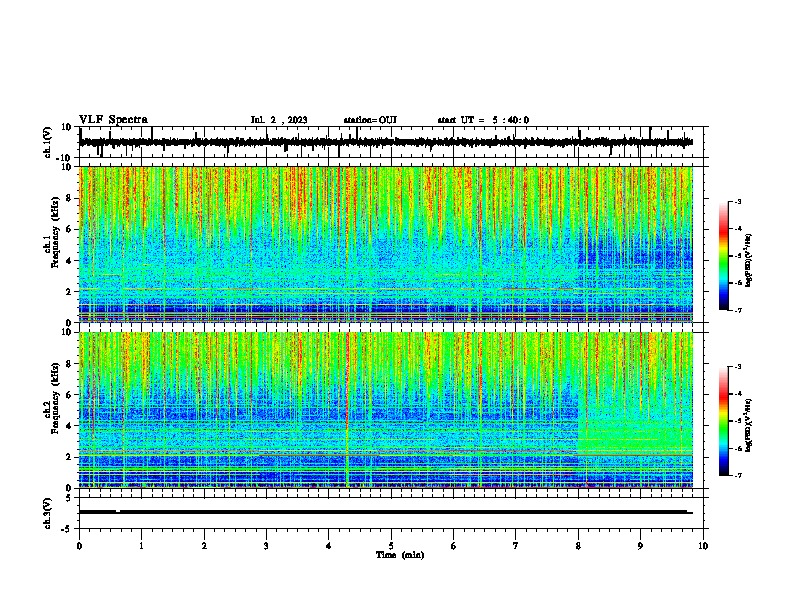Click the ch.1 color bar "-7" label
The width and height of the screenshot is (792, 612).
click(737, 310)
